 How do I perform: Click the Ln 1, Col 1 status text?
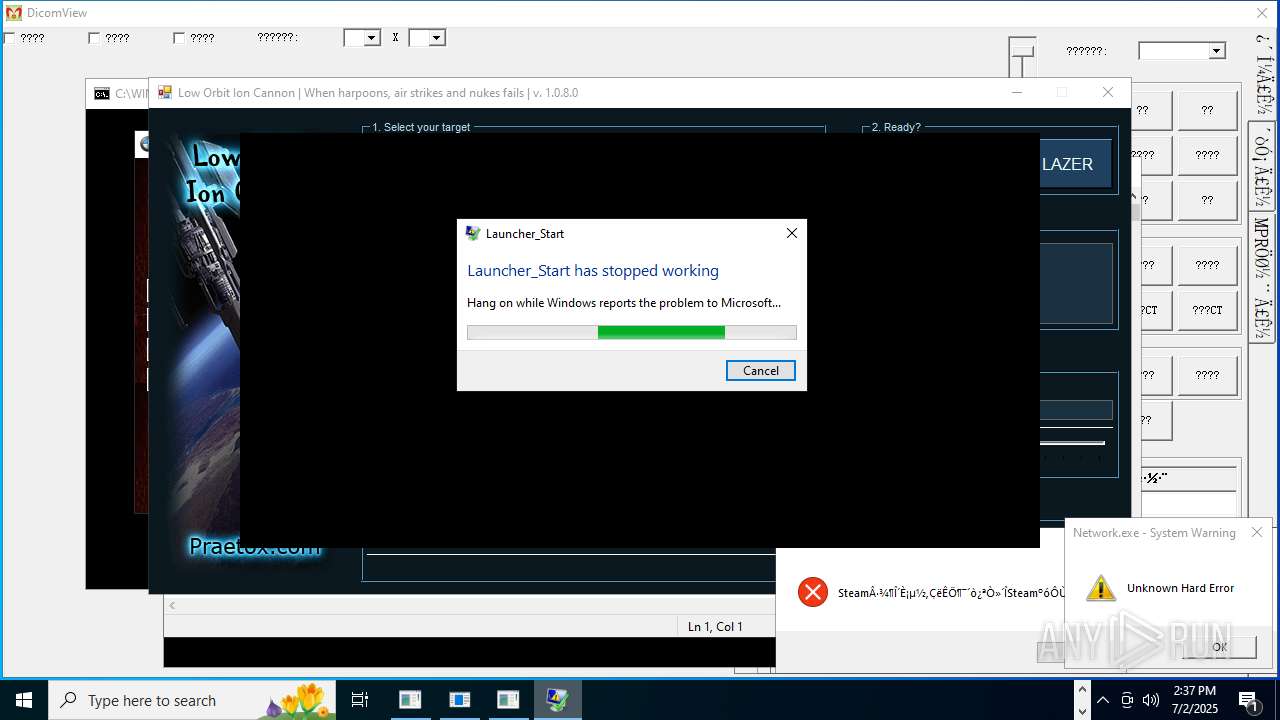coord(715,626)
